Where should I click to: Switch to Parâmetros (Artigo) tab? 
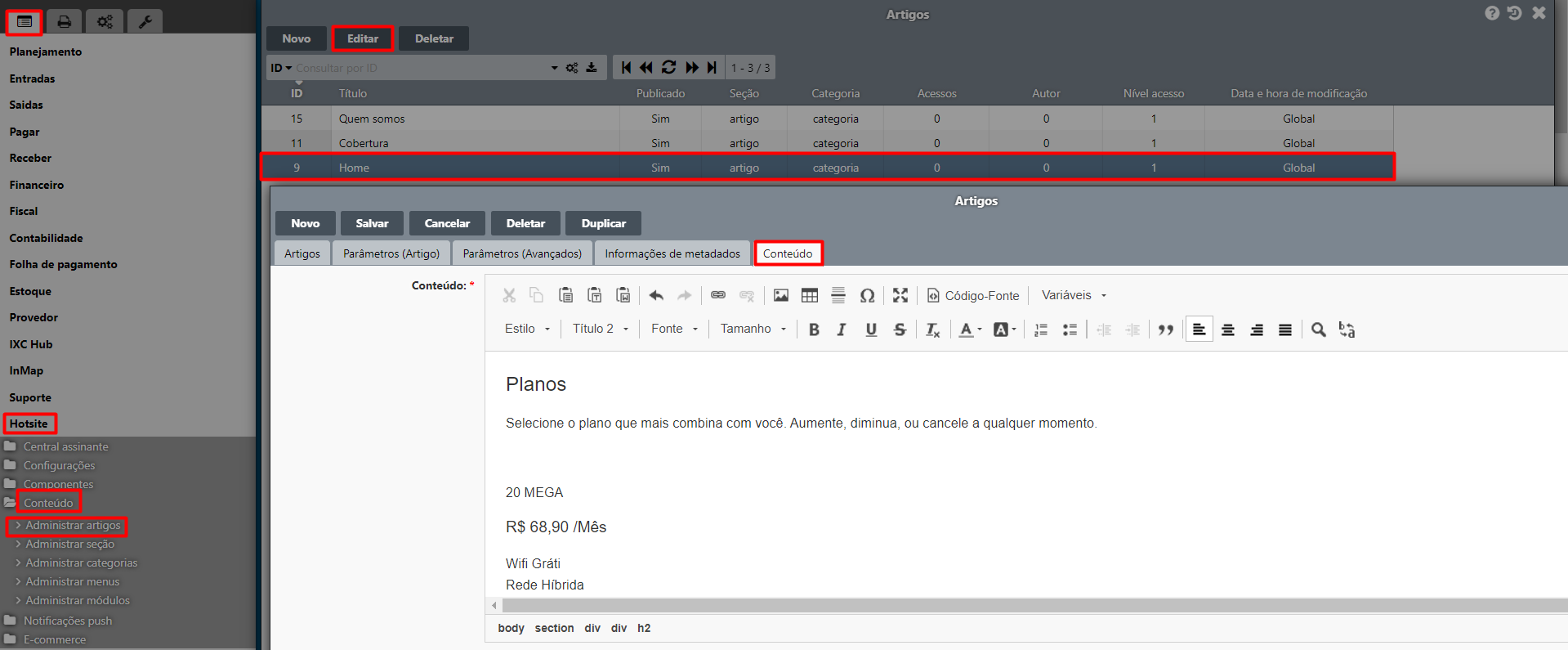pyautogui.click(x=391, y=253)
